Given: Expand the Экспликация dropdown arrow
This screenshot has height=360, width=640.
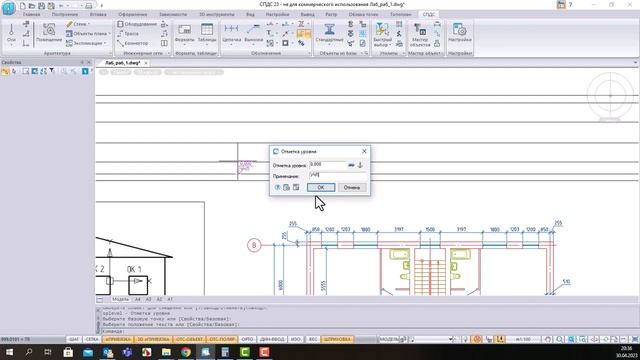Looking at the screenshot, I should click(x=105, y=43).
